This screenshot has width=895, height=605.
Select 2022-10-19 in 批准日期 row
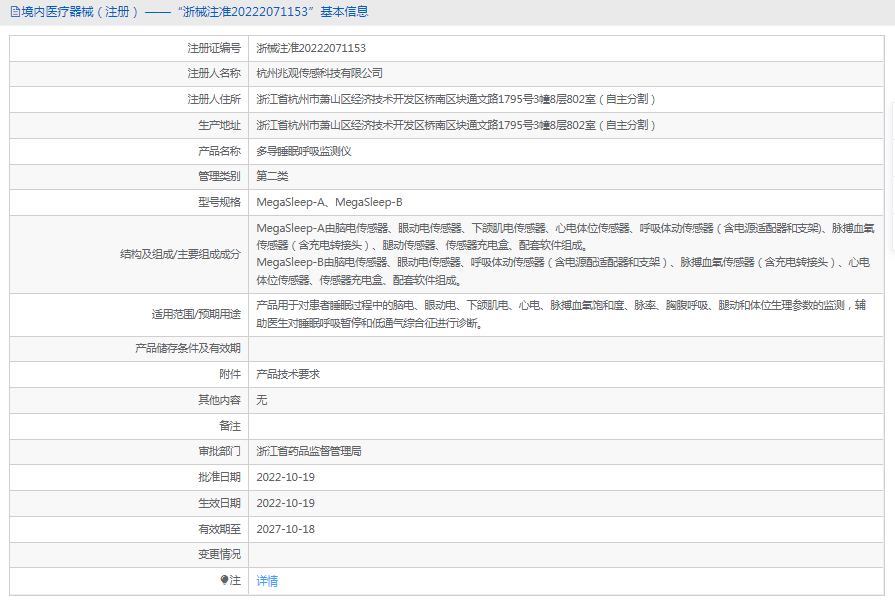click(285, 477)
